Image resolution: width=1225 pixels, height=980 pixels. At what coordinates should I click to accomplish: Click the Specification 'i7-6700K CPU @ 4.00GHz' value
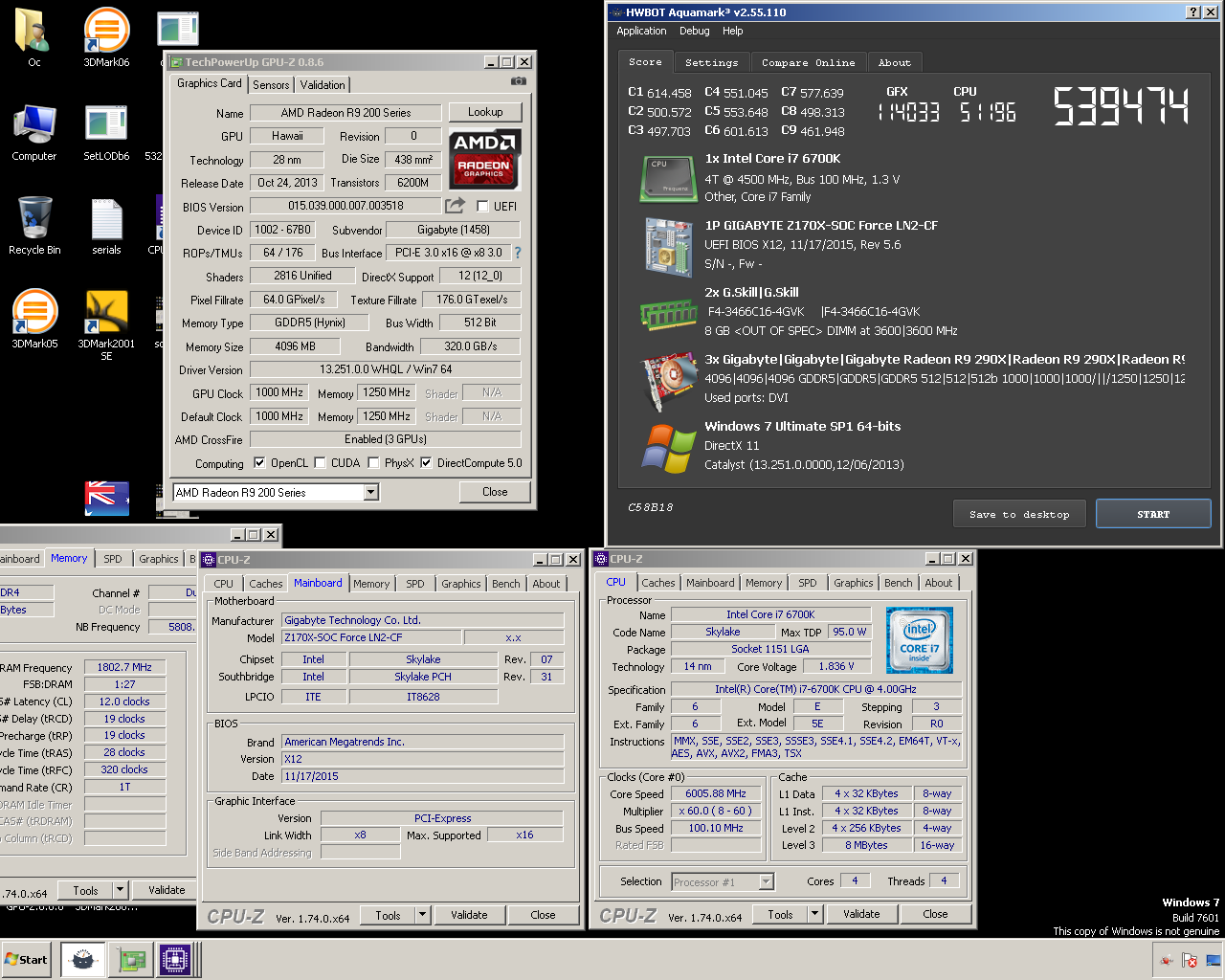[815, 689]
